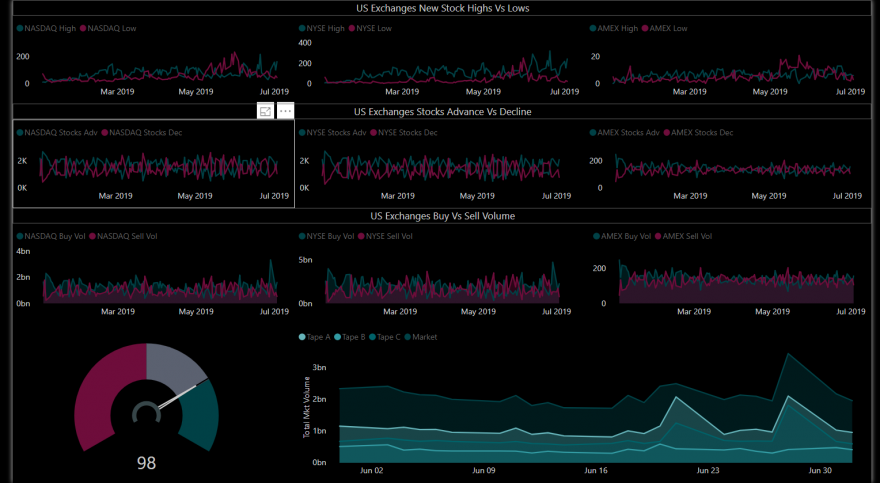The height and width of the screenshot is (483, 880).
Task: Click the gauge value 98
Action: point(146,463)
